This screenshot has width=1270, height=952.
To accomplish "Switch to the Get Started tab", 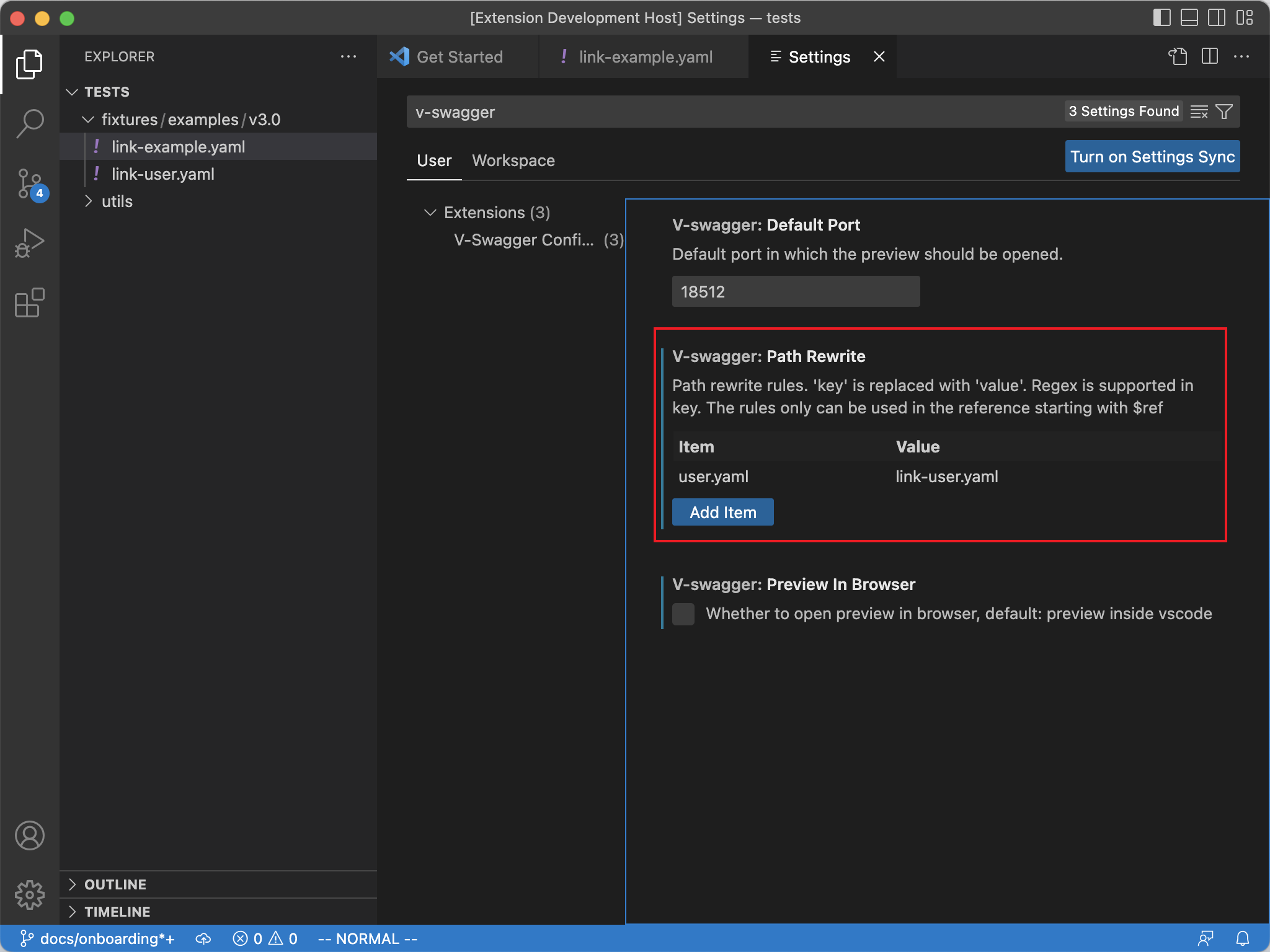I will click(459, 56).
